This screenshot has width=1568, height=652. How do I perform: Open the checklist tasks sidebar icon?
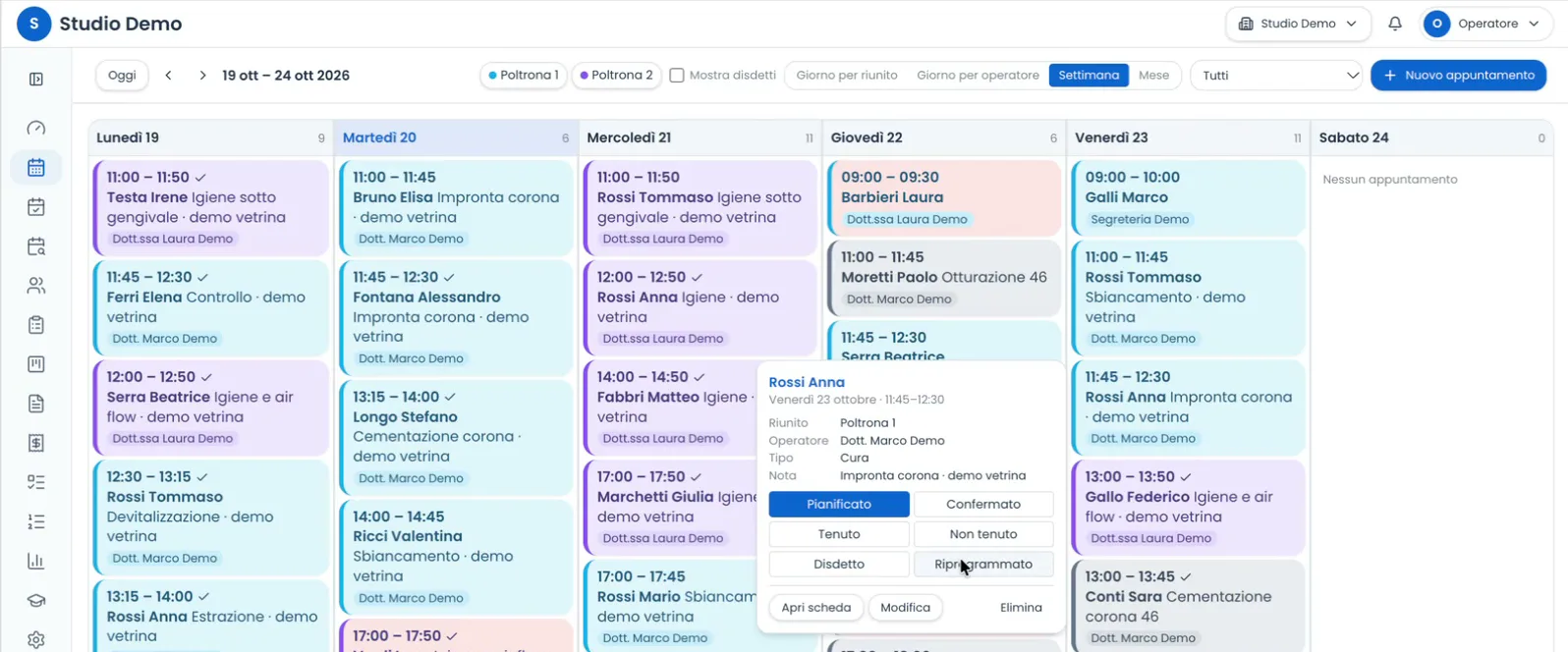[36, 482]
